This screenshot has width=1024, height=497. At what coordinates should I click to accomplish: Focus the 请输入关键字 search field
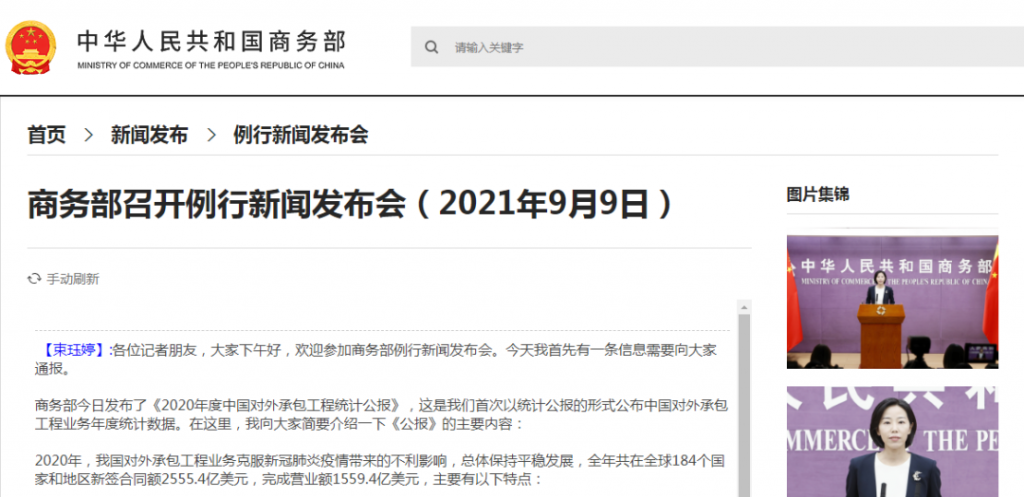click(x=717, y=46)
